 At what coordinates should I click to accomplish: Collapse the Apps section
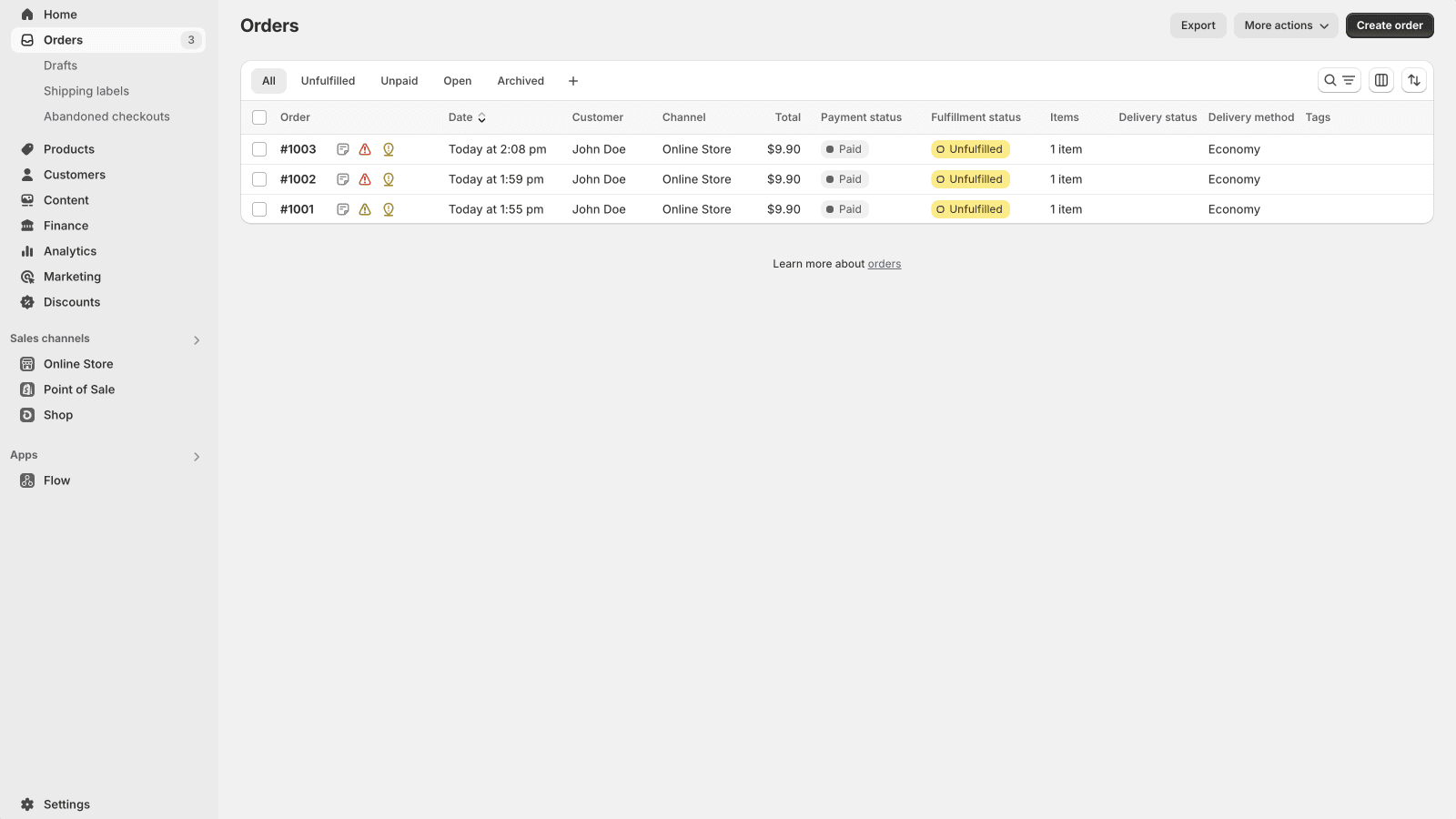[x=196, y=456]
